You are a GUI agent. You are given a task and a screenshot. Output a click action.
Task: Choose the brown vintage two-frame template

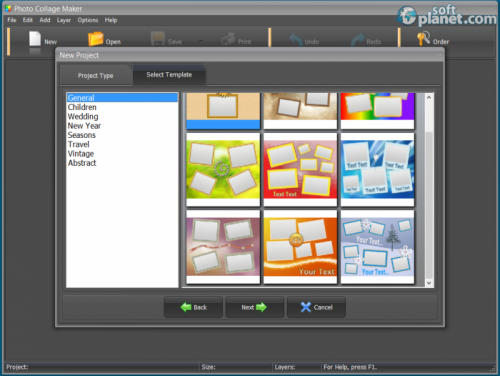[x=300, y=111]
